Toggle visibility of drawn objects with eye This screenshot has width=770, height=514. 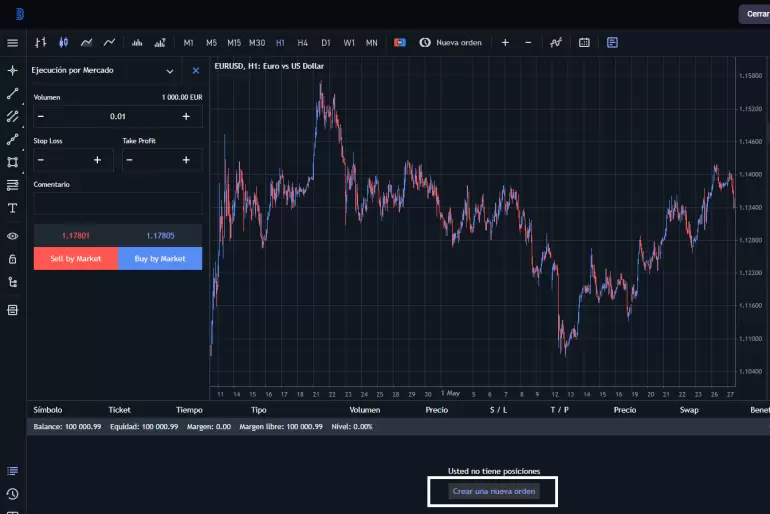12,236
